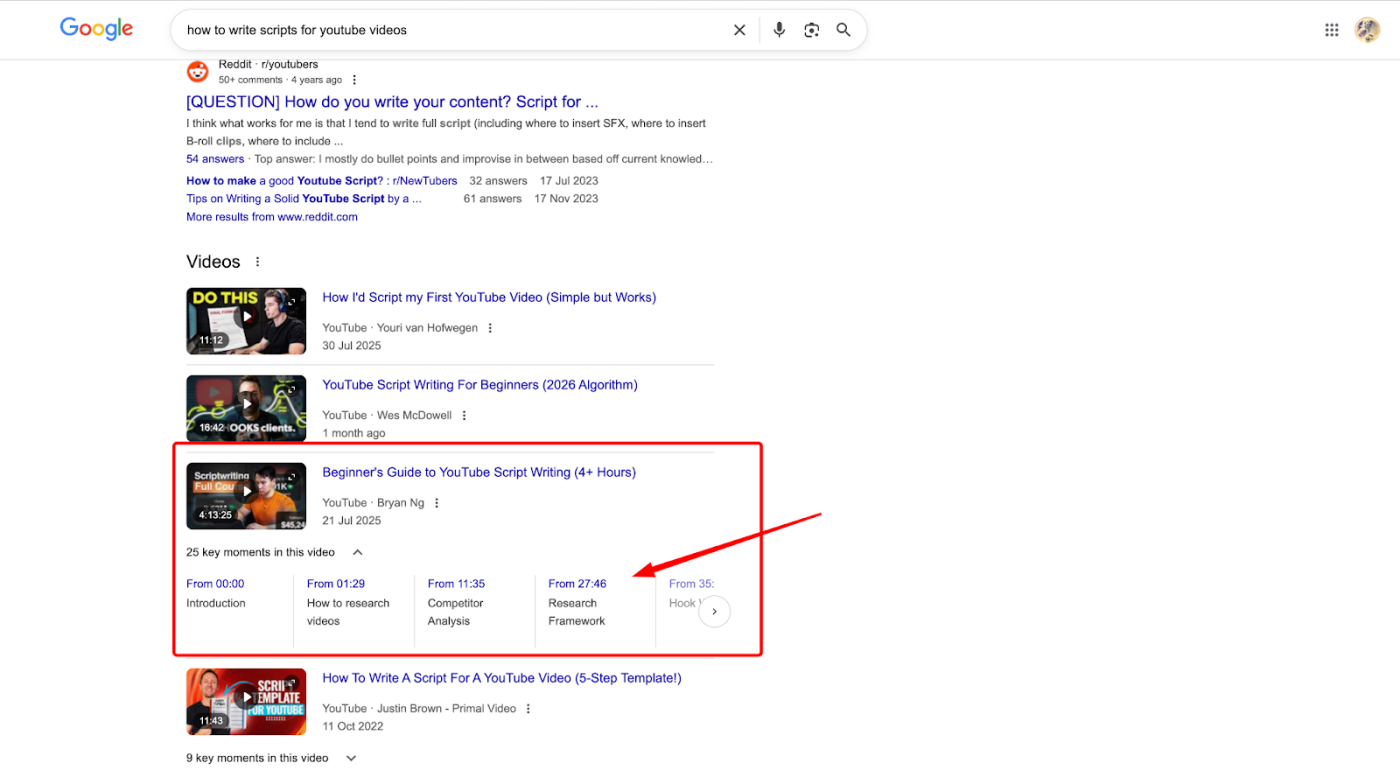
Task: Click the Reddit favicon next to r/youtubers
Action: point(197,71)
